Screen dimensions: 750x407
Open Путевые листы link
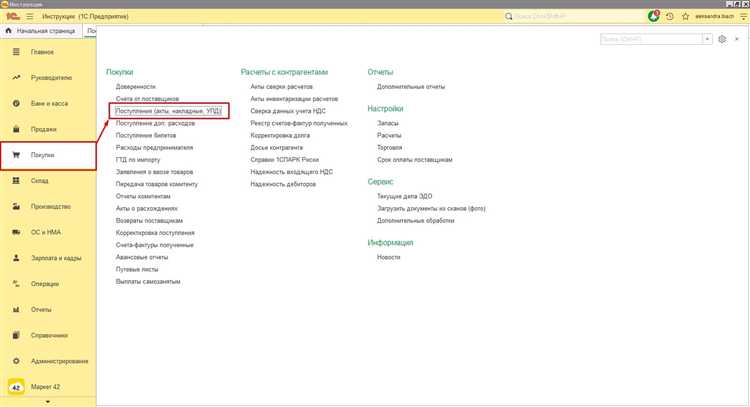point(137,269)
